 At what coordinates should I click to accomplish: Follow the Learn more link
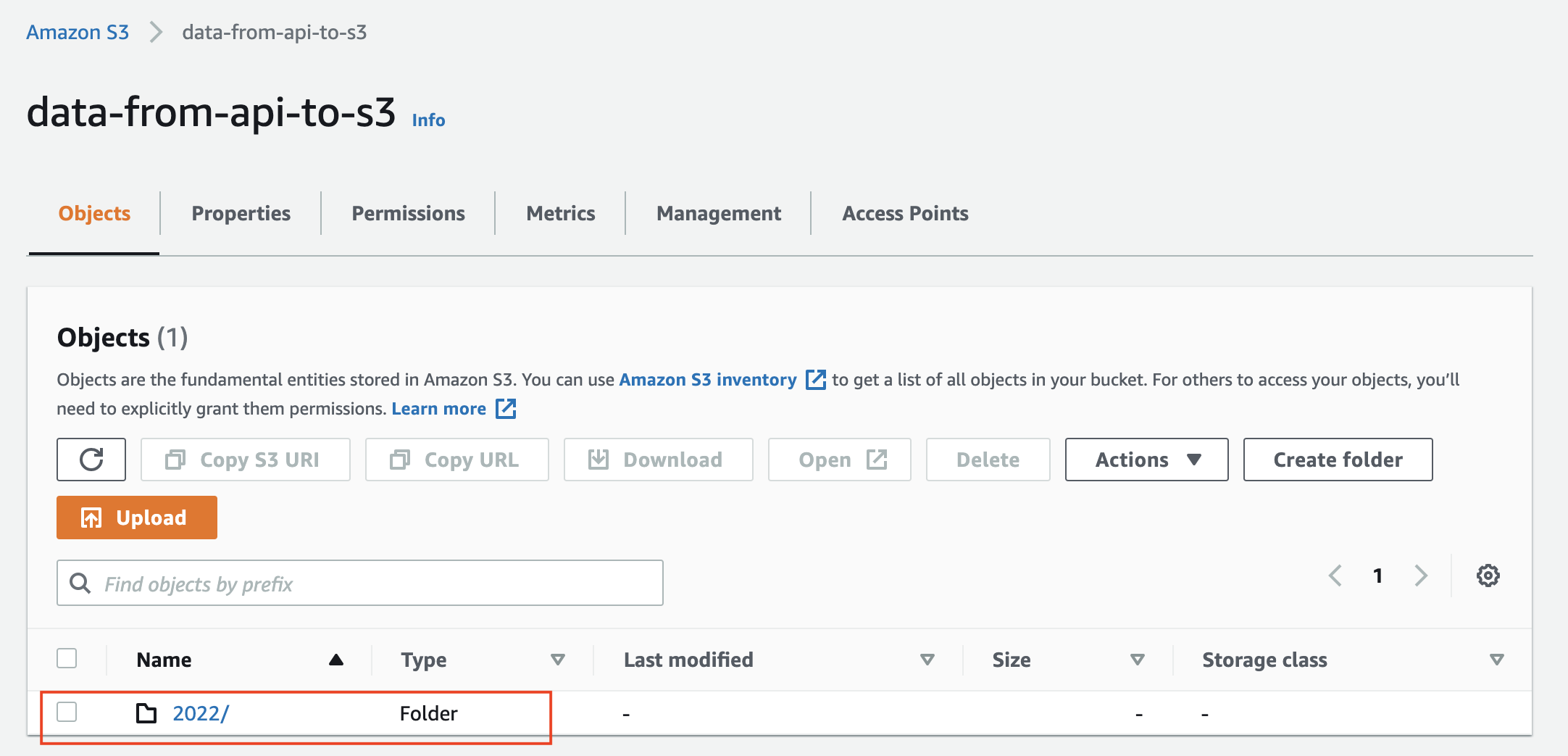click(439, 409)
